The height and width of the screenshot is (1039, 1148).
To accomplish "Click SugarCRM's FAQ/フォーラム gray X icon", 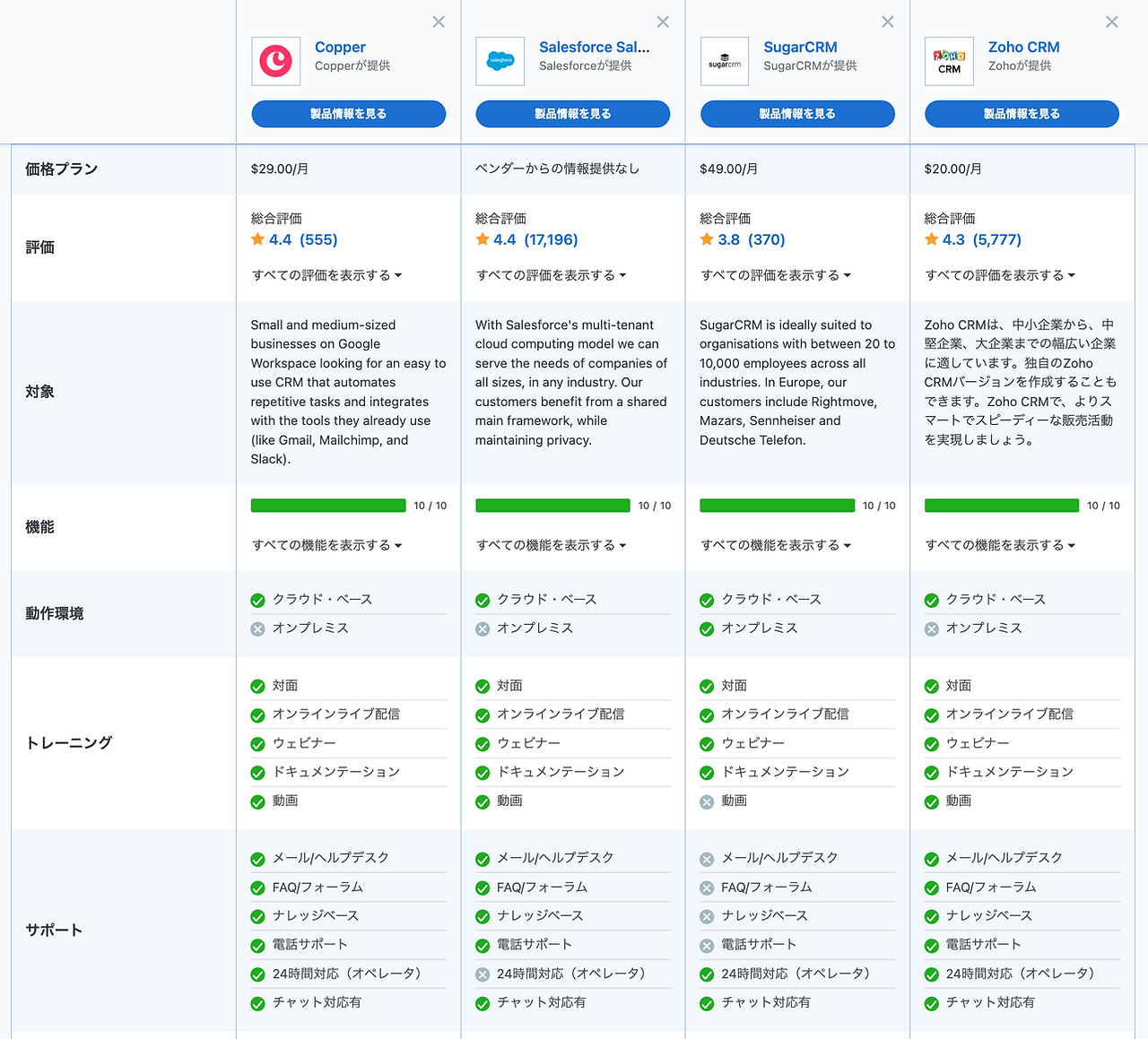I will coord(707,888).
